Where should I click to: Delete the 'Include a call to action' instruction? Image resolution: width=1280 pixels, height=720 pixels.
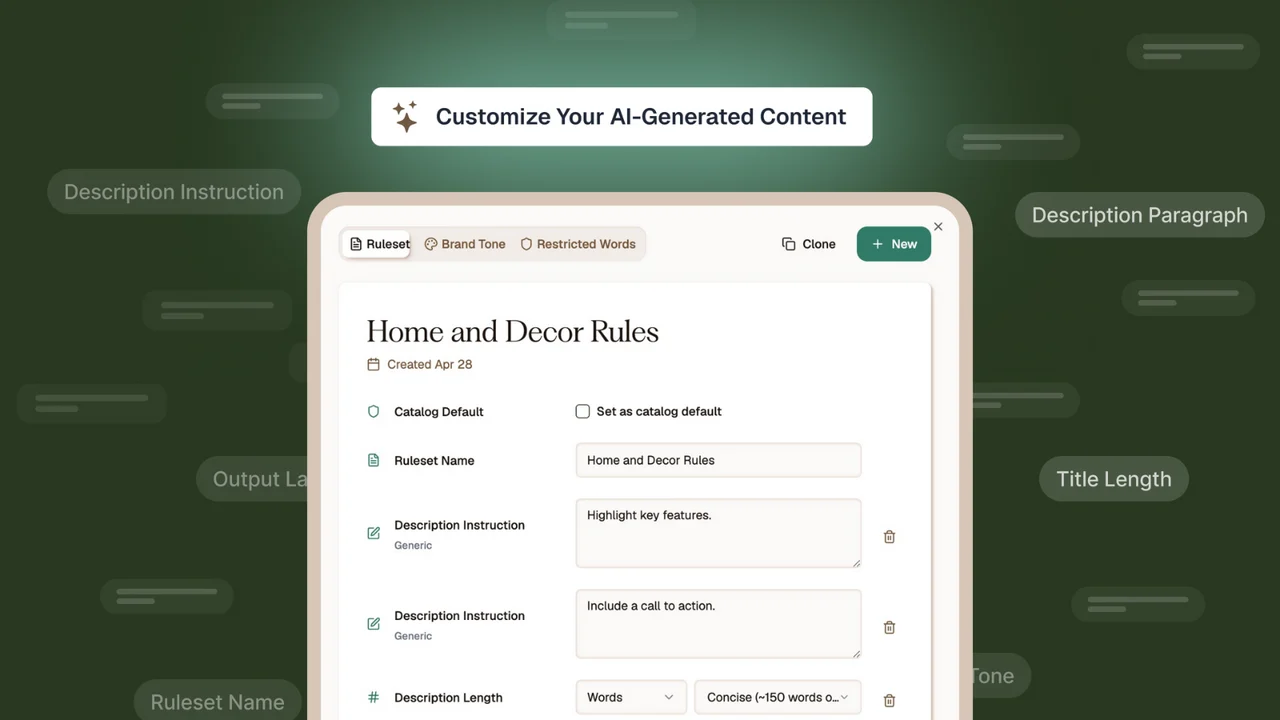coord(889,628)
